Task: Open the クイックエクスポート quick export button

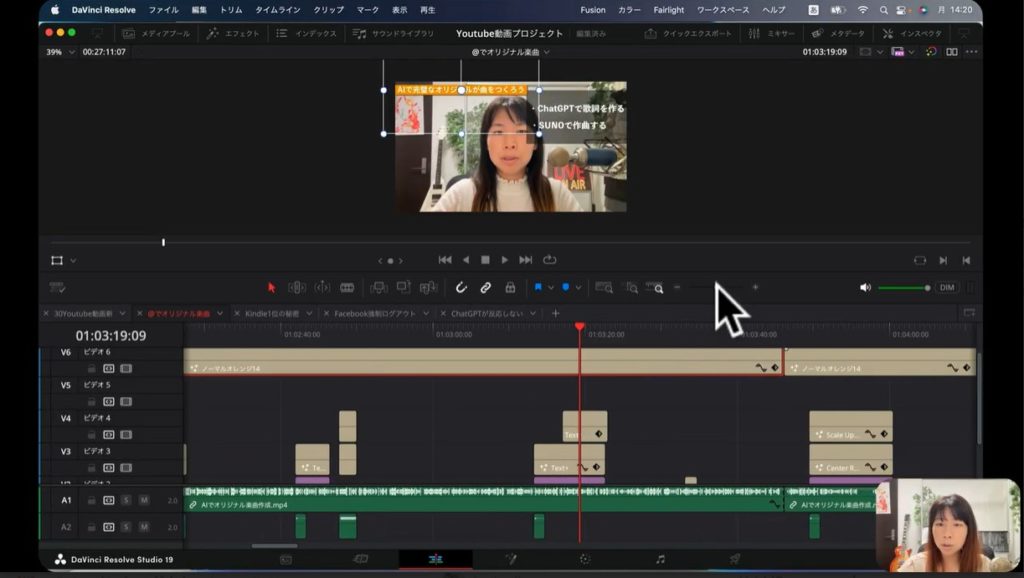Action: pos(689,33)
